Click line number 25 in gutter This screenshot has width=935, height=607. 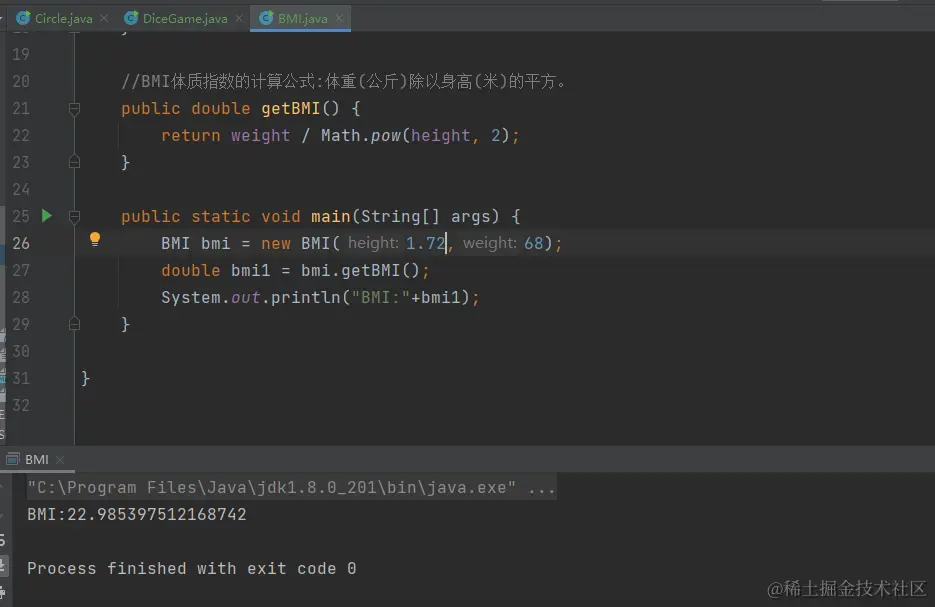click(x=21, y=216)
